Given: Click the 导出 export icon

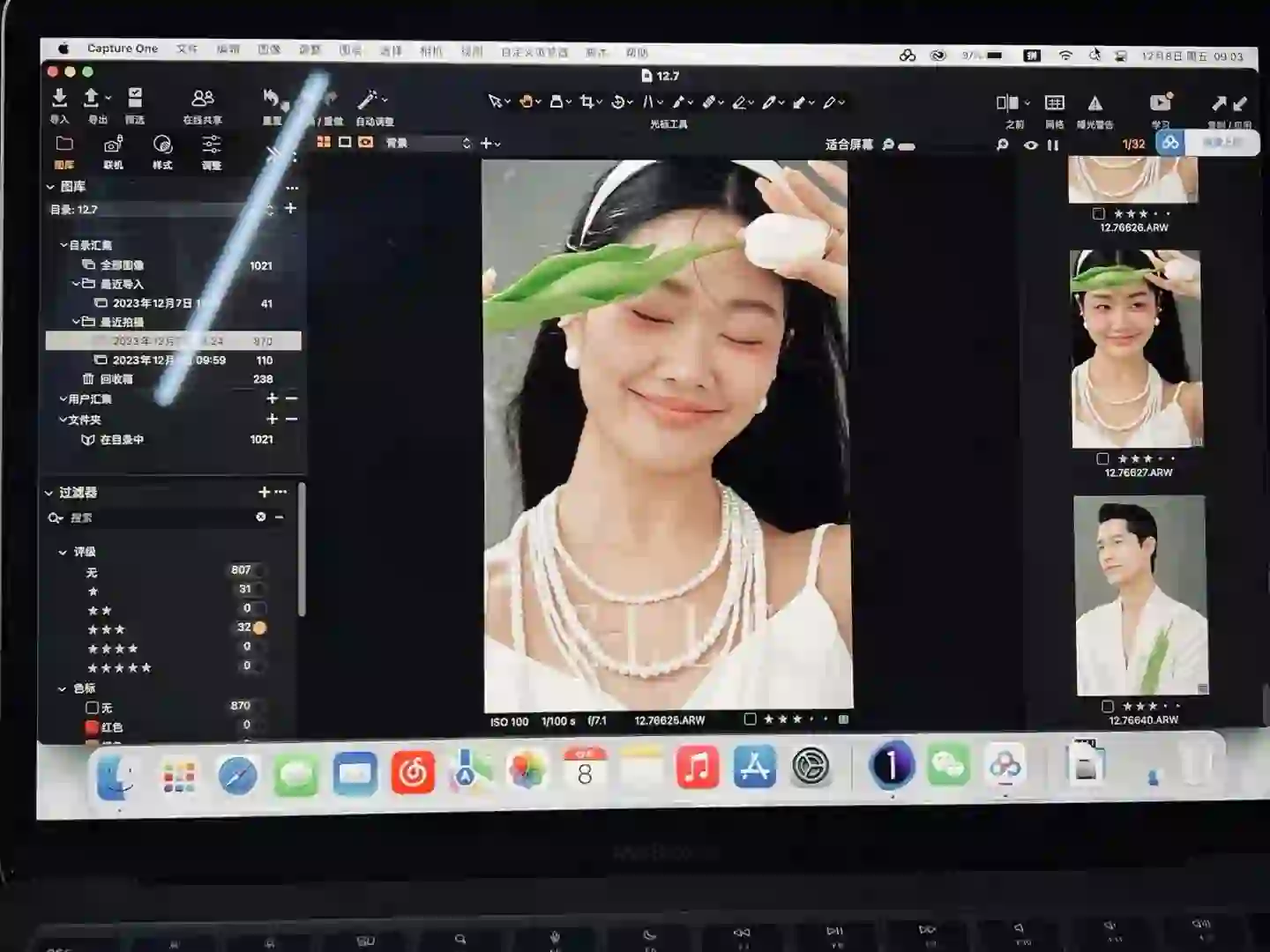Looking at the screenshot, I should (x=91, y=98).
